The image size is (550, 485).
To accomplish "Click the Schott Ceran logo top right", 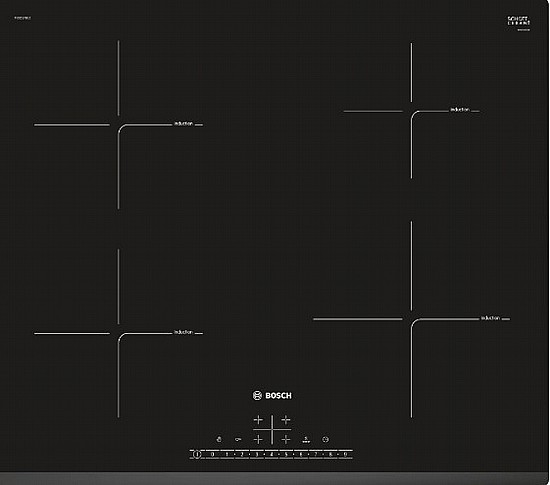I will coord(519,22).
